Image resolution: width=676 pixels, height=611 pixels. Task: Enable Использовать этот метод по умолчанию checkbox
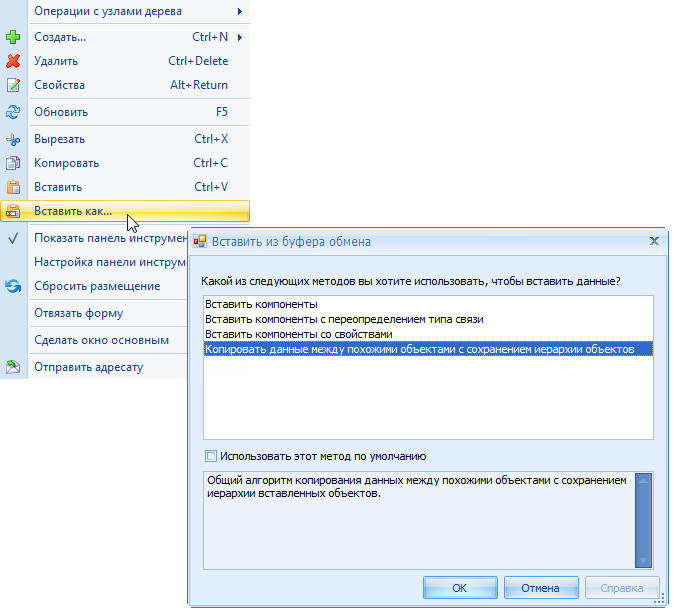[211, 456]
